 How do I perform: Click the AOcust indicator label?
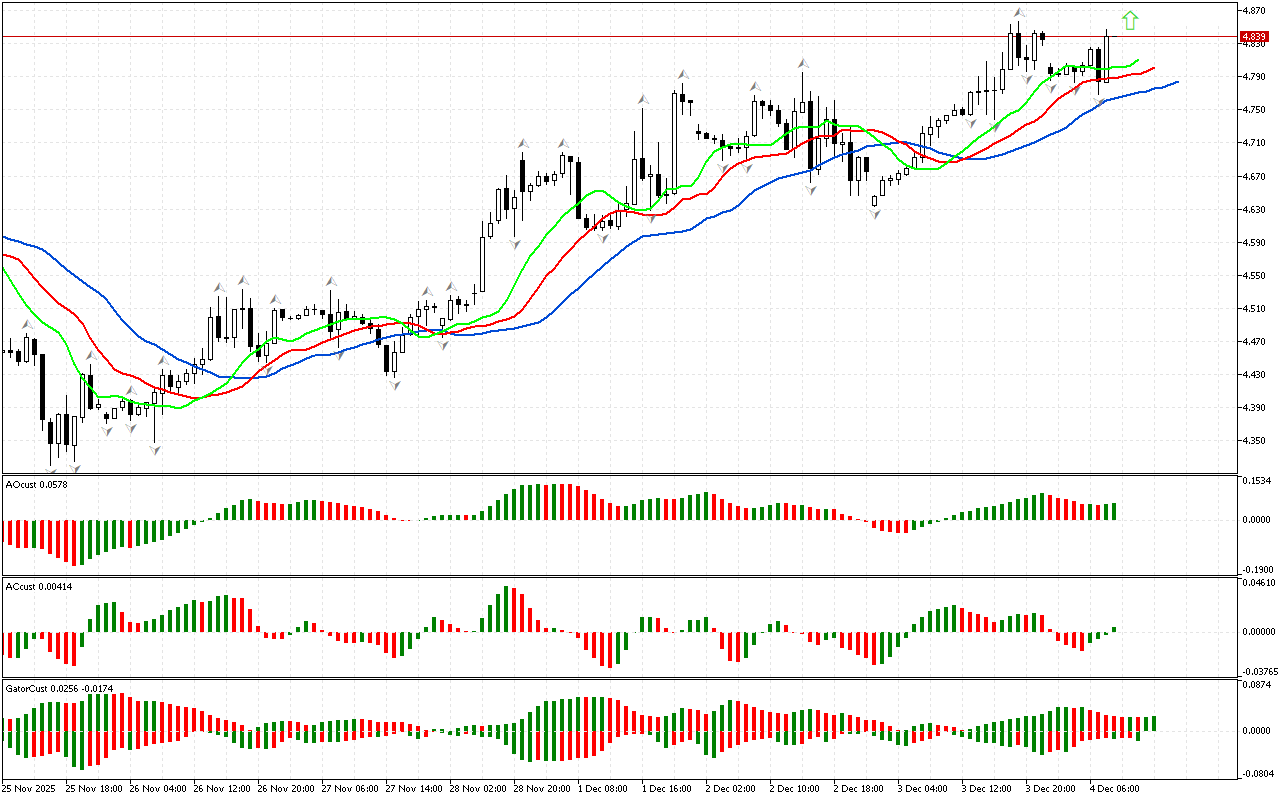[33, 484]
